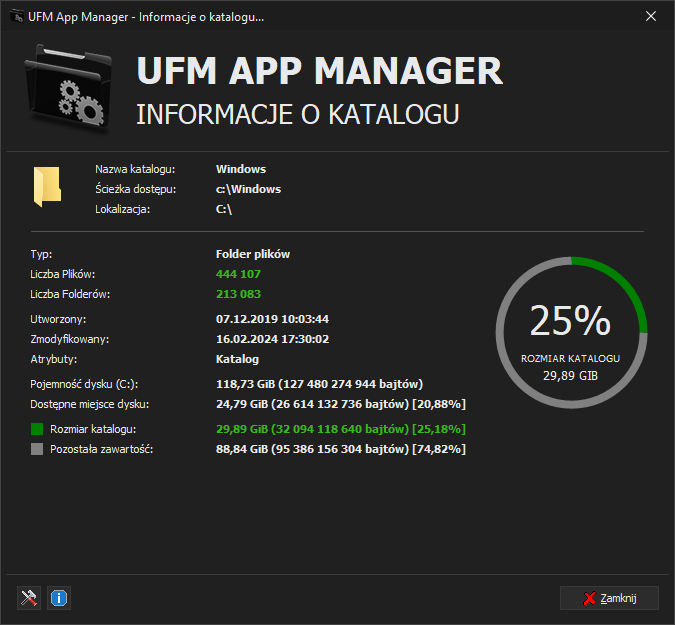Click the file count '444 107'

238,274
